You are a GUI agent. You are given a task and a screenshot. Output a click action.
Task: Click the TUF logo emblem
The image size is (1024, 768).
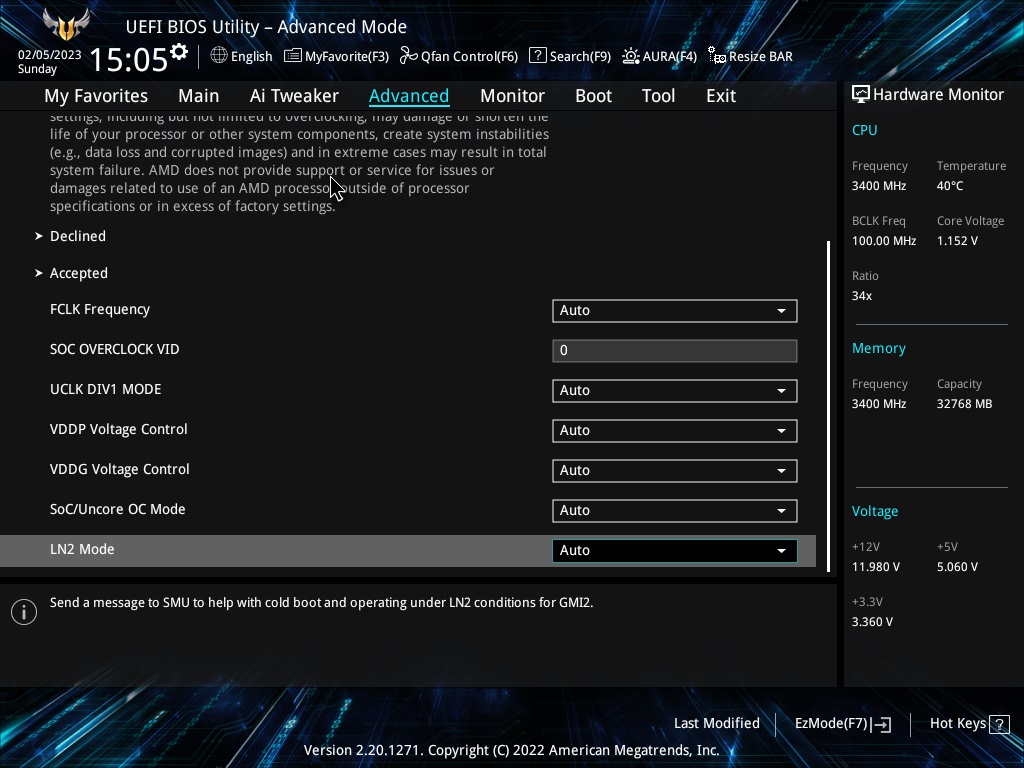point(66,25)
